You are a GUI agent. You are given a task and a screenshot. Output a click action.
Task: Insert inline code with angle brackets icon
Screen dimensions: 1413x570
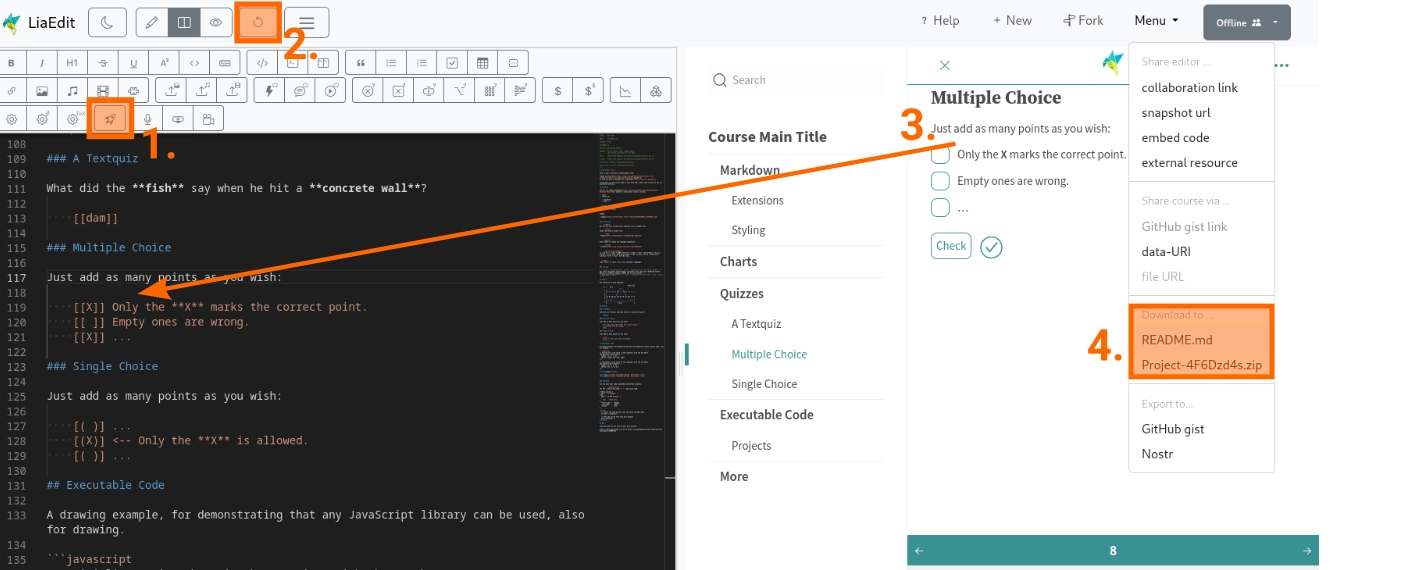(x=194, y=63)
